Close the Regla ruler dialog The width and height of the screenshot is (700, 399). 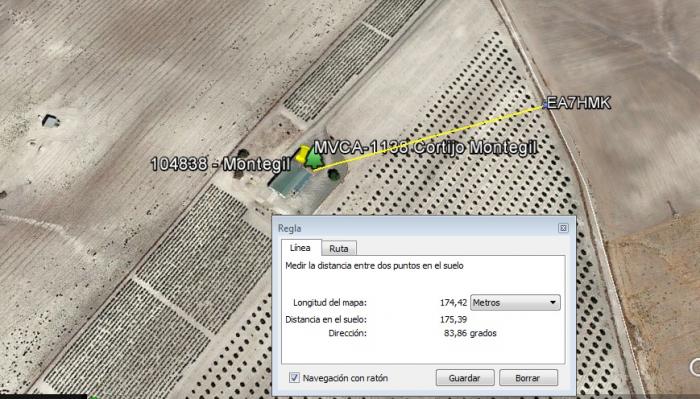pyautogui.click(x=563, y=228)
